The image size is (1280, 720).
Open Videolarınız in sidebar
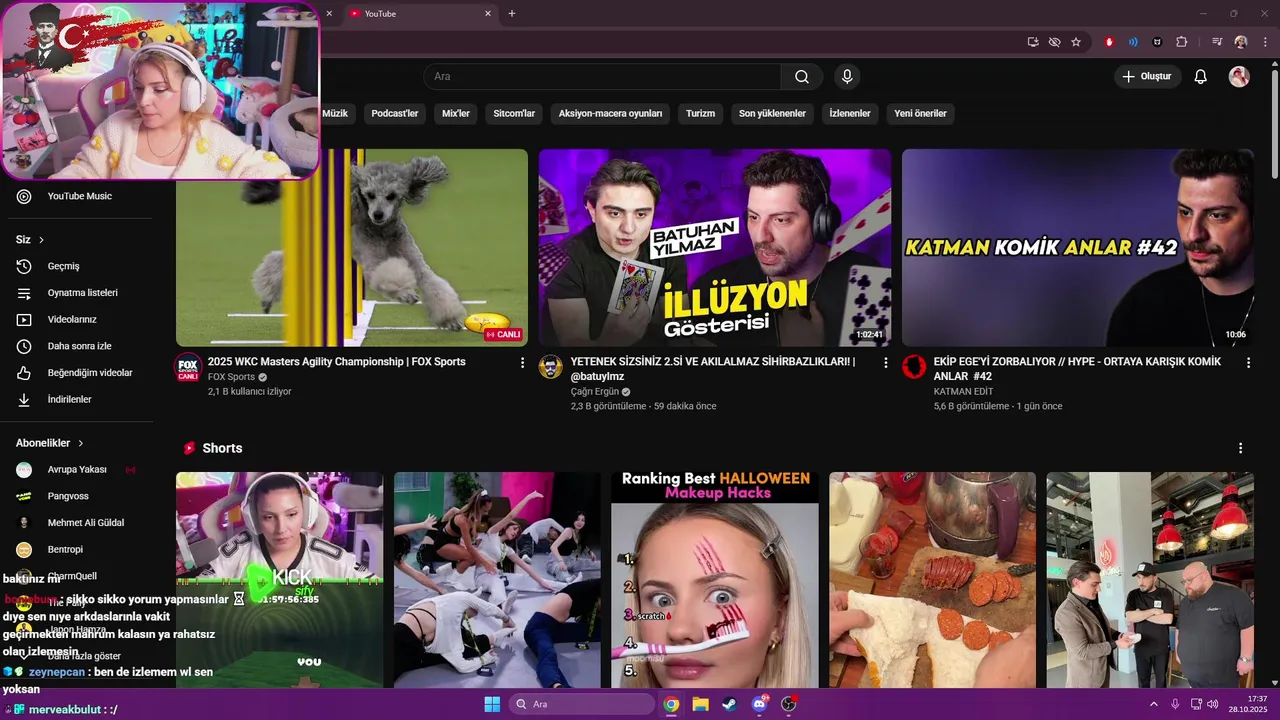[78, 320]
